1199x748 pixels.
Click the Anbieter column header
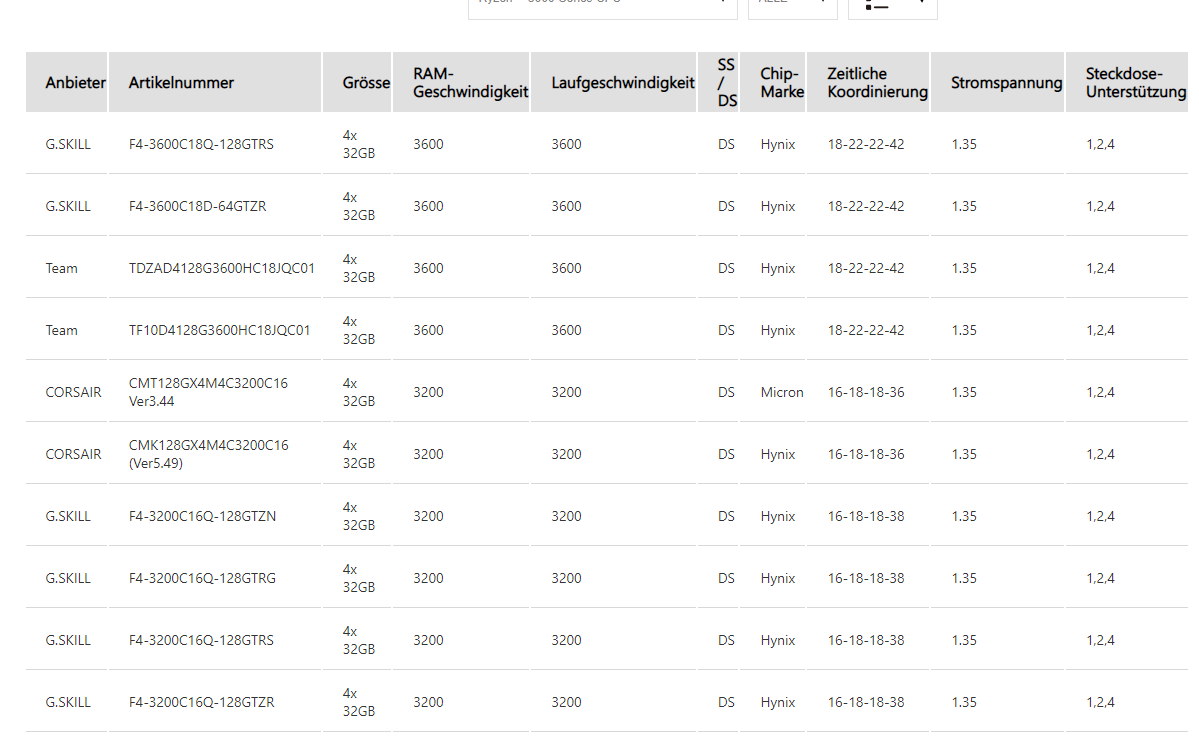[67, 83]
